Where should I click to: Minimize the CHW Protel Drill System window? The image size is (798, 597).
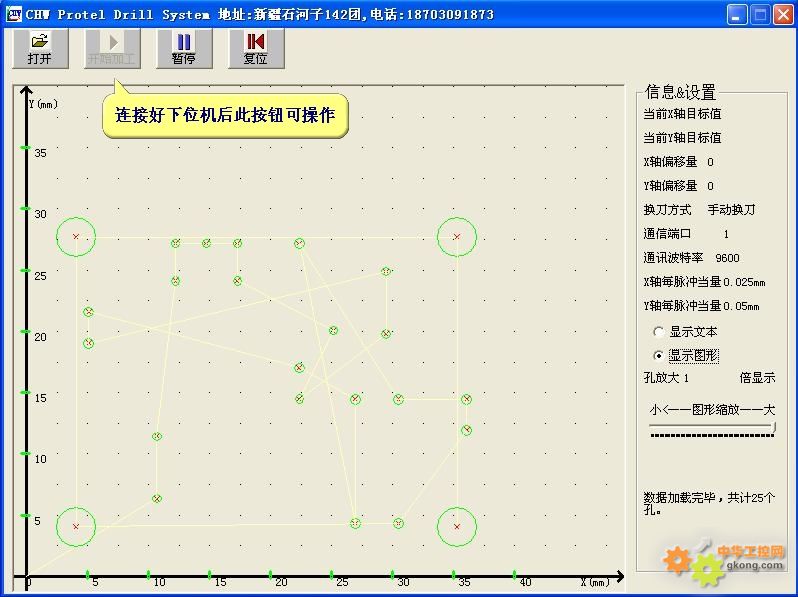click(x=736, y=15)
